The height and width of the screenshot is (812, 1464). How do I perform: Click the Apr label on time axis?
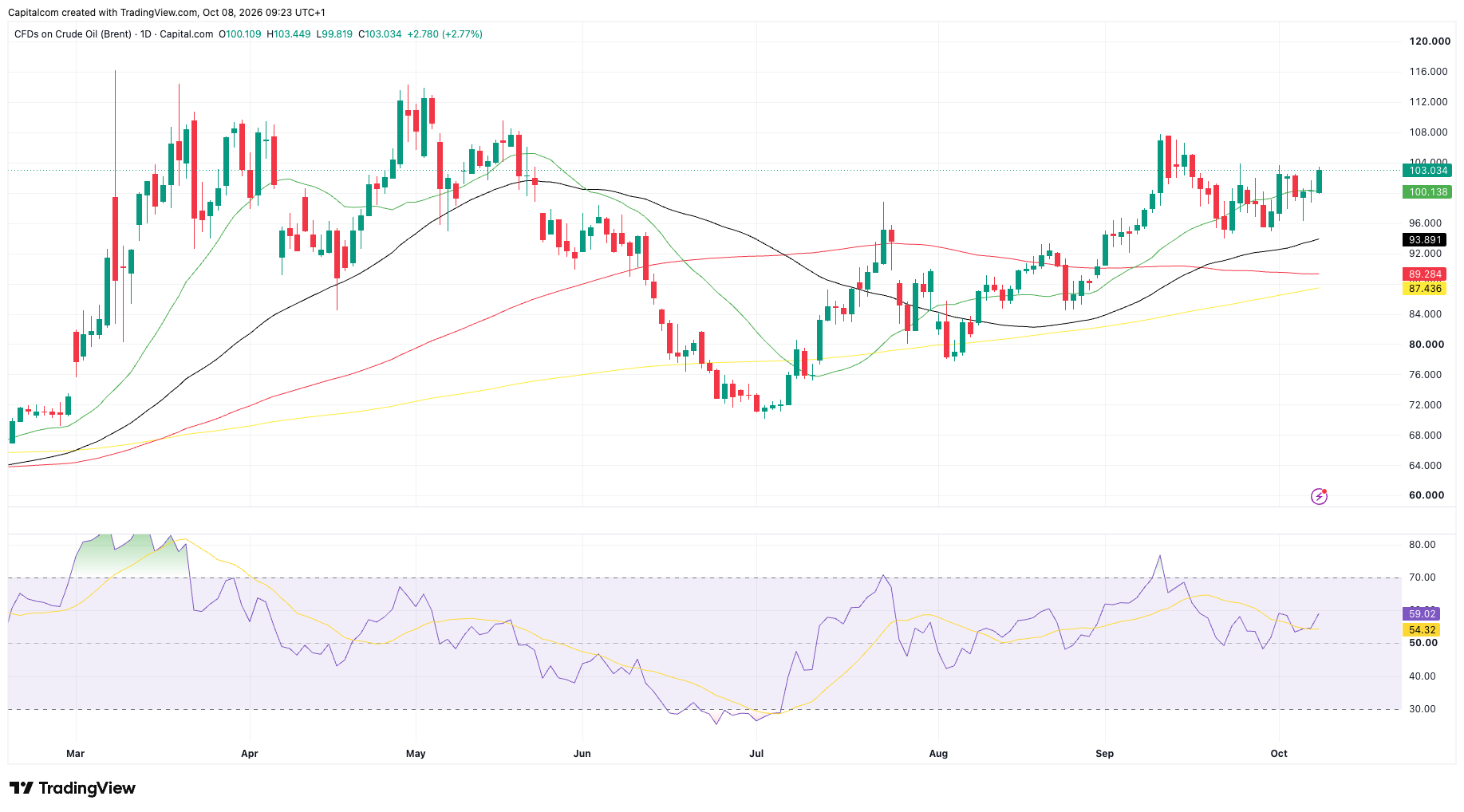[250, 754]
